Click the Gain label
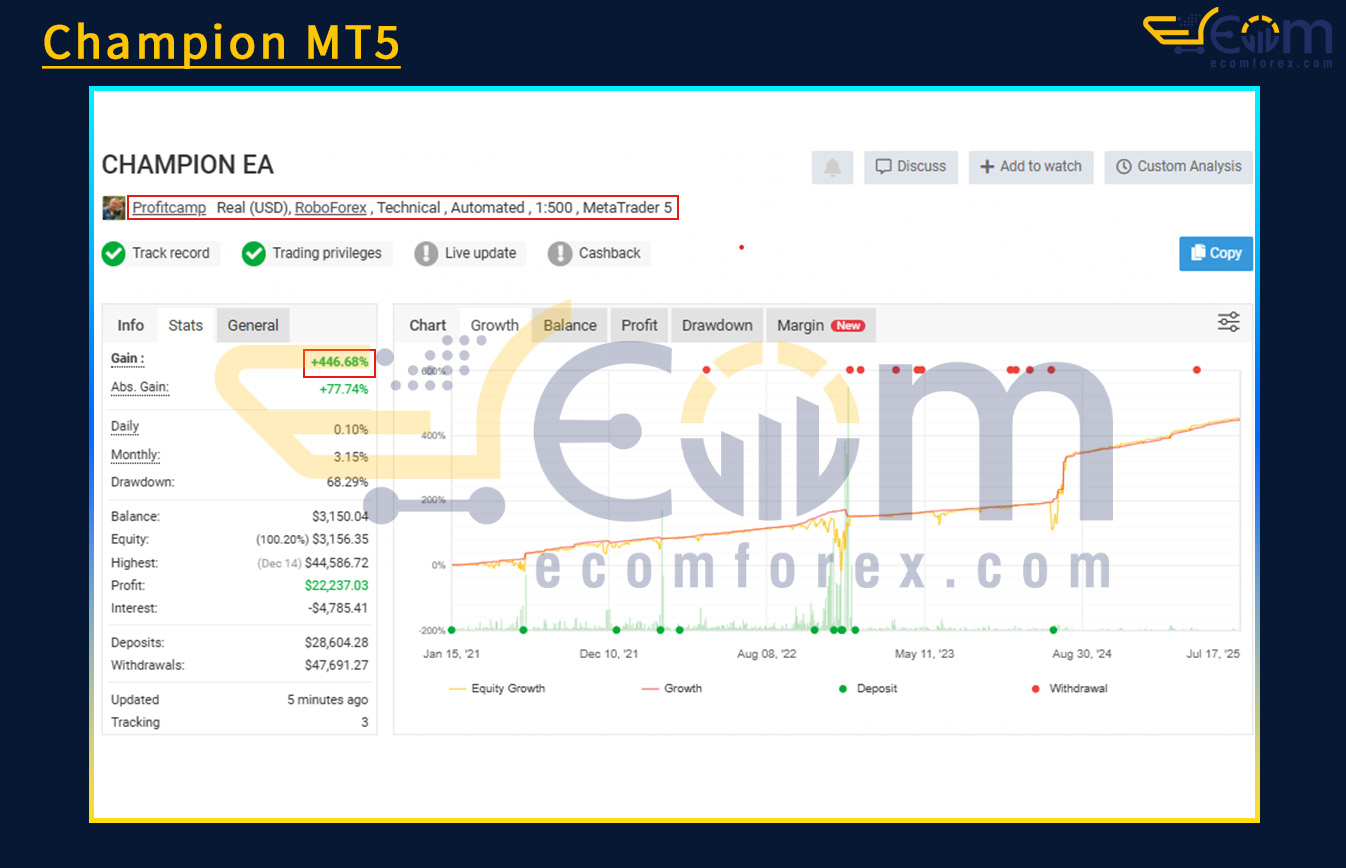 pyautogui.click(x=127, y=358)
